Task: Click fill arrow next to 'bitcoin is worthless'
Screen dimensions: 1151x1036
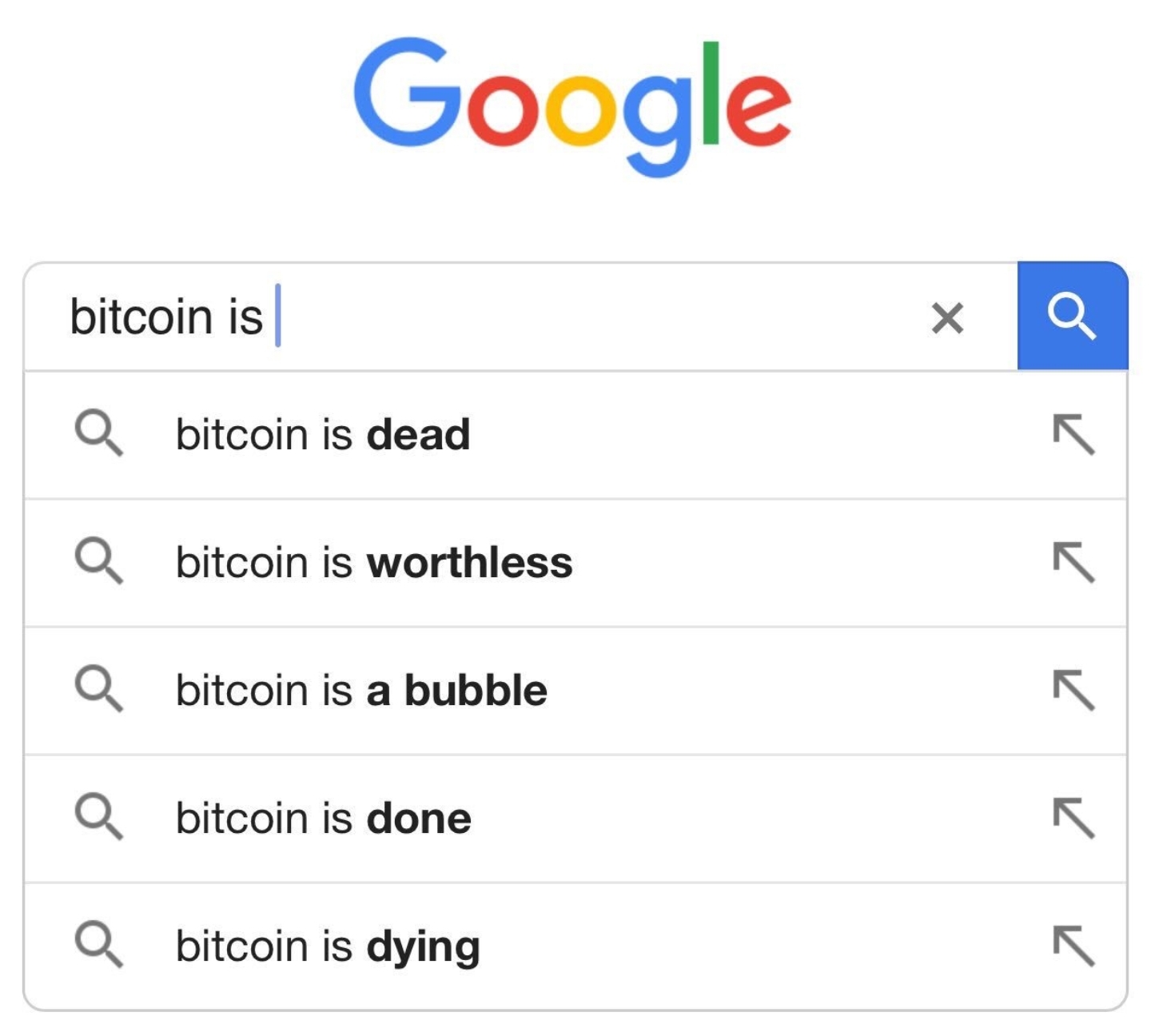Action: (x=1073, y=563)
